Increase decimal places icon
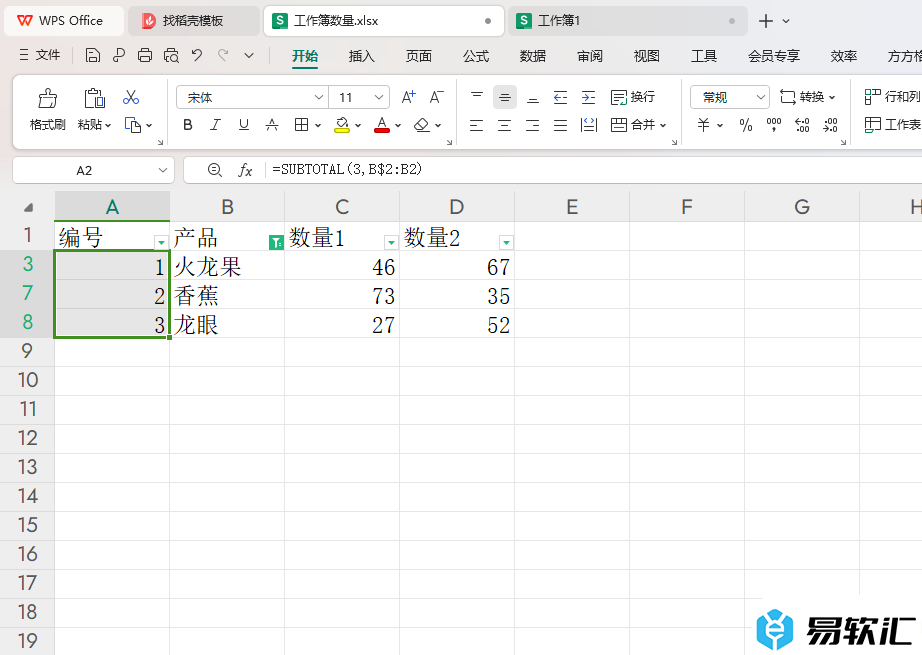The width and height of the screenshot is (922, 655). [x=802, y=125]
